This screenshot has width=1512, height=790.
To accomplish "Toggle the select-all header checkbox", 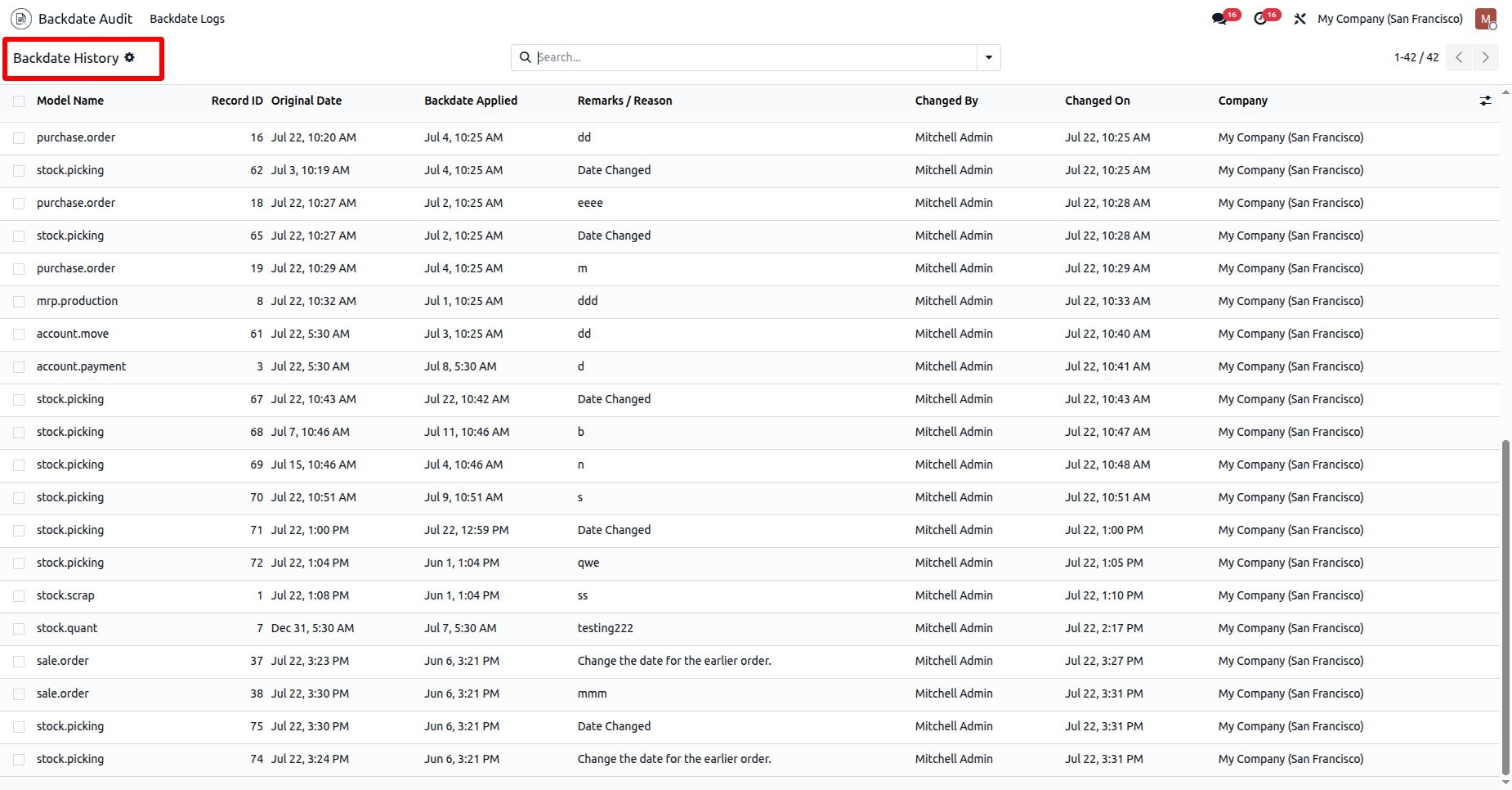I will [19, 101].
